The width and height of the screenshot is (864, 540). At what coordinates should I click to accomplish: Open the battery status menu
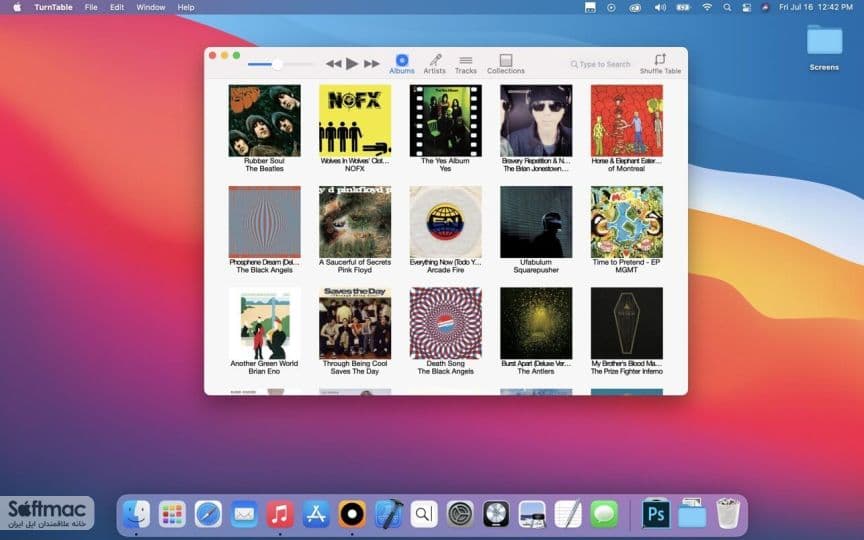coord(683,7)
